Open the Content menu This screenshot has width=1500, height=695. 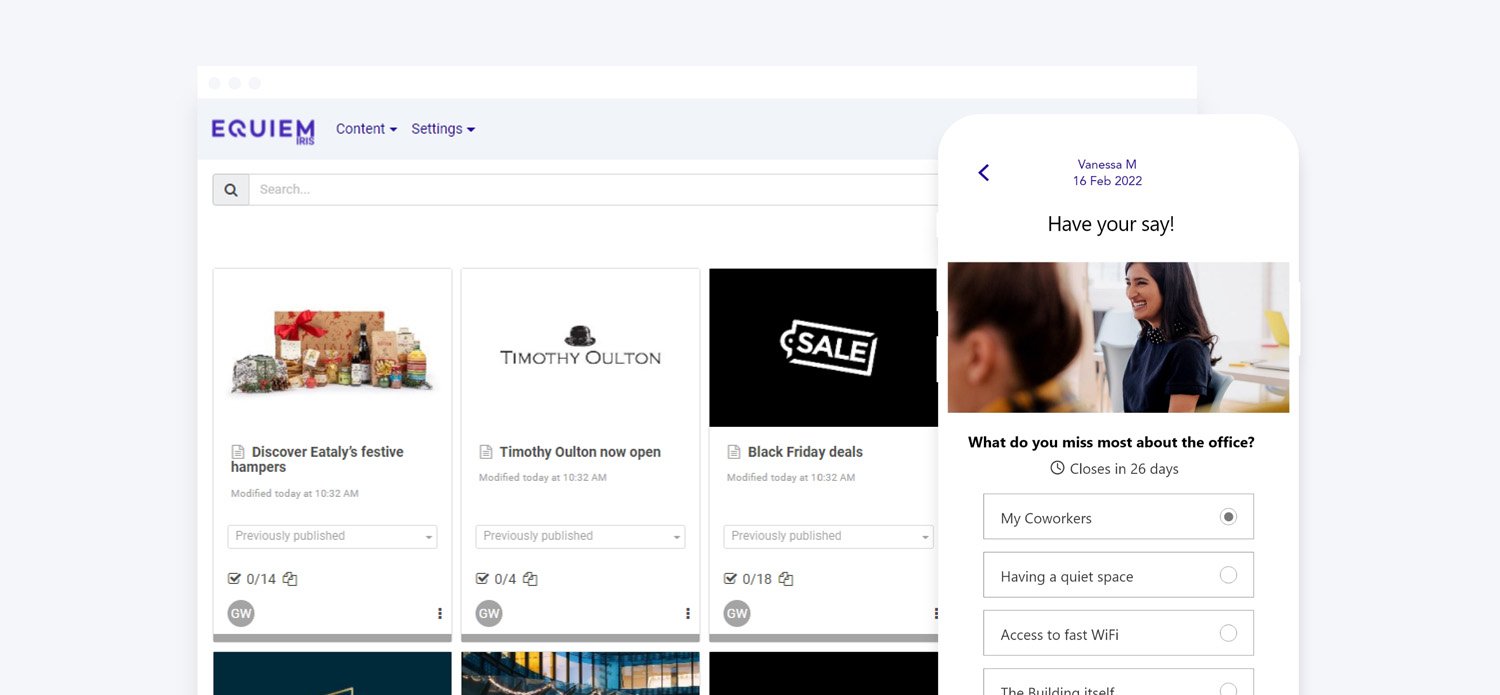(366, 129)
